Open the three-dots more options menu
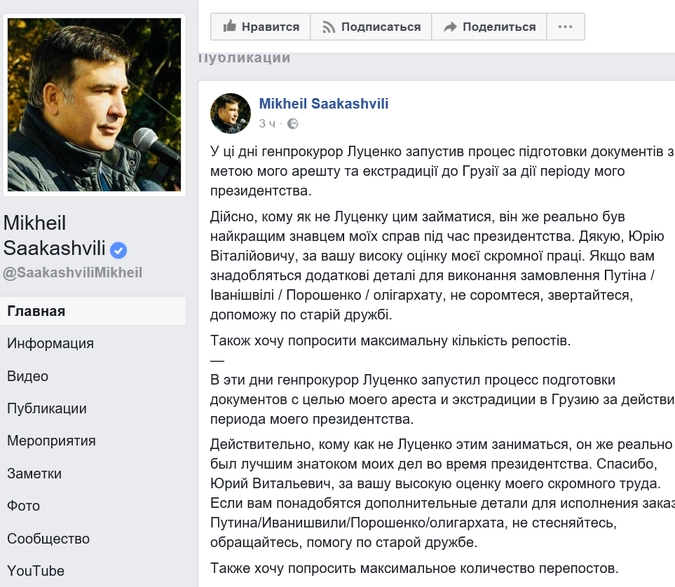Image resolution: width=675 pixels, height=587 pixels. point(567,27)
